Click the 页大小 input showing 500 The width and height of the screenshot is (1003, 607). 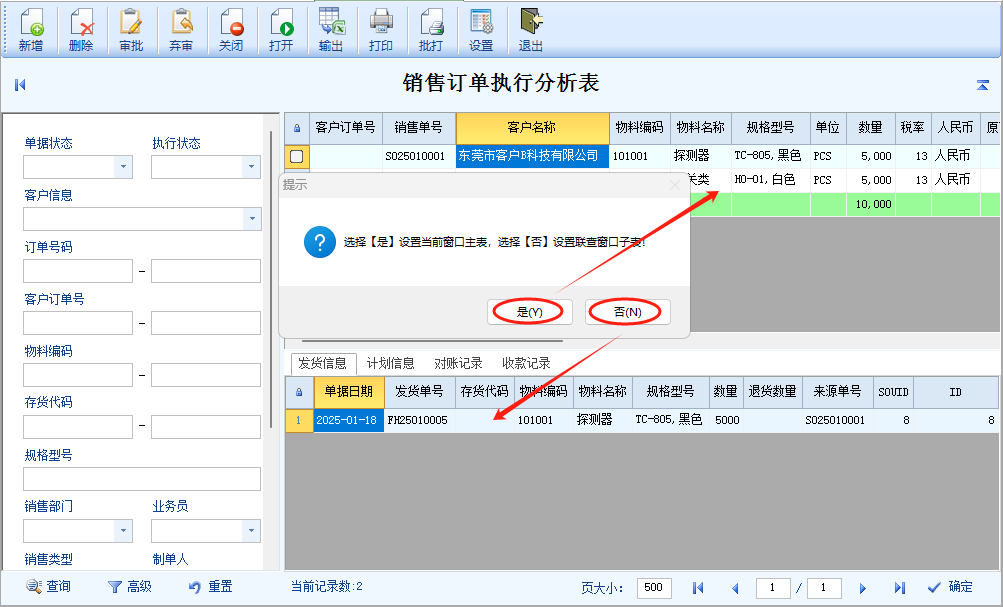(x=654, y=588)
